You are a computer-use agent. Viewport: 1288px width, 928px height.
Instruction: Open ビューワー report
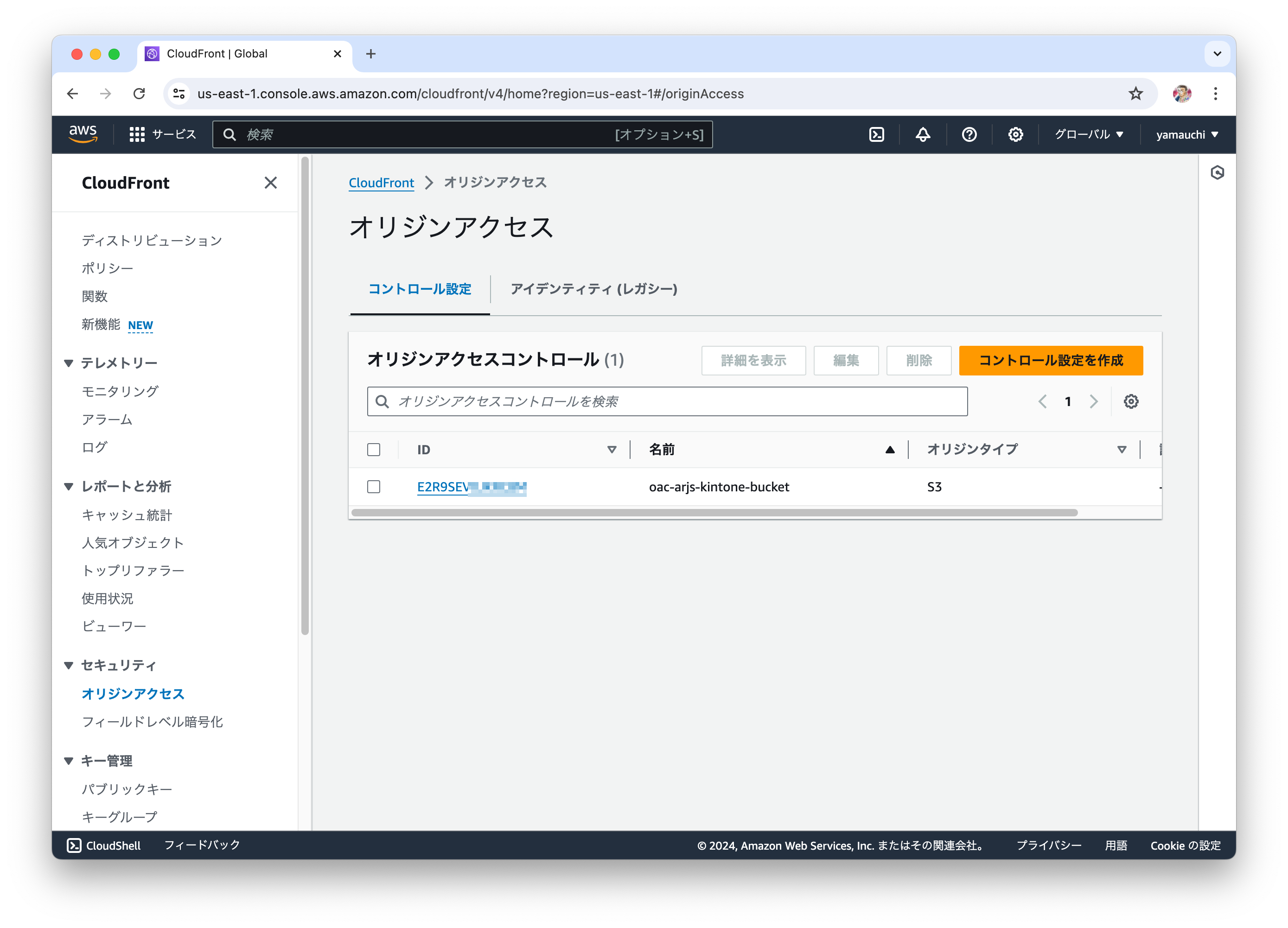click(x=114, y=626)
